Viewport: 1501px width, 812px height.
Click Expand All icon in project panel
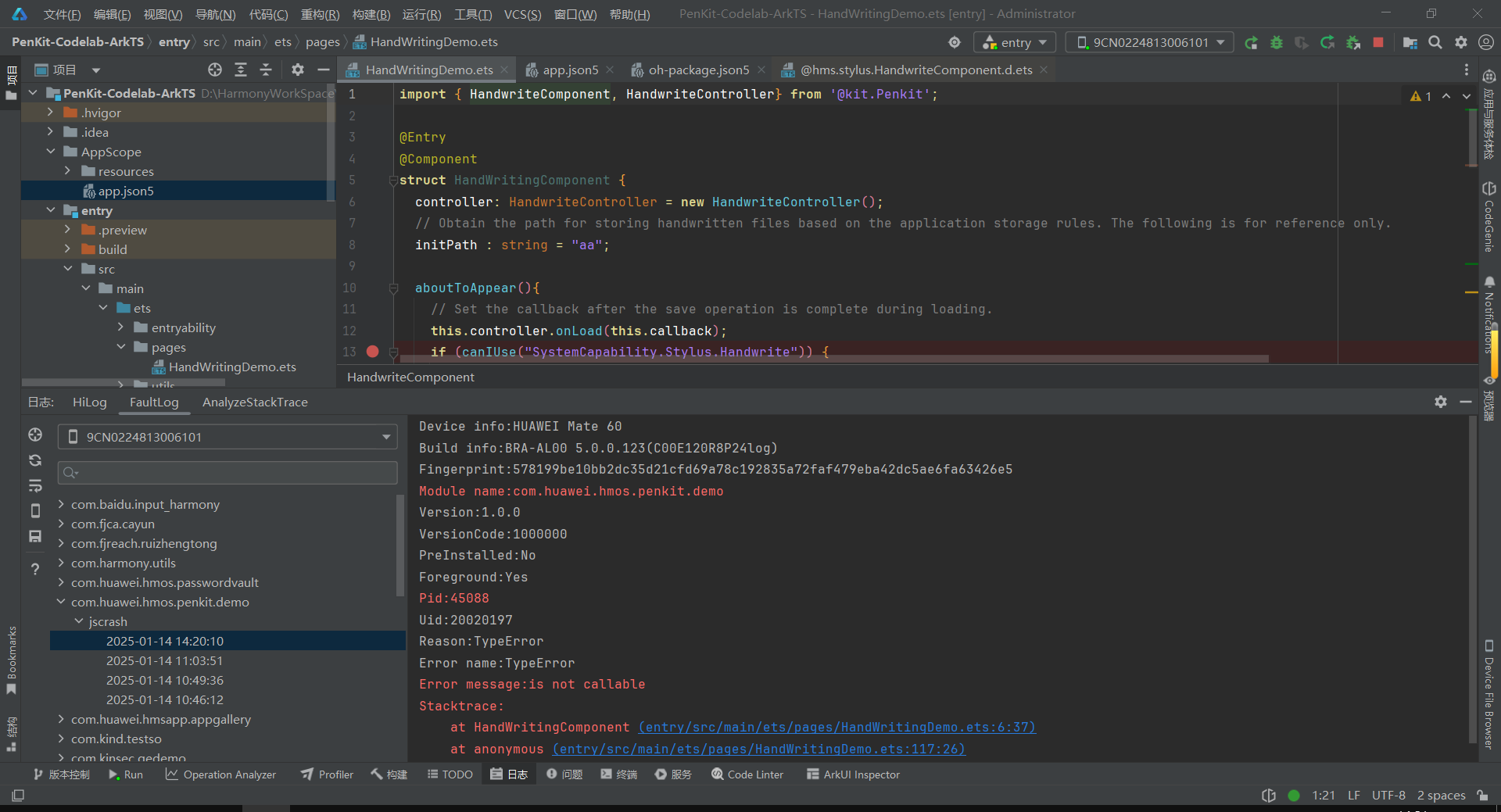(241, 70)
